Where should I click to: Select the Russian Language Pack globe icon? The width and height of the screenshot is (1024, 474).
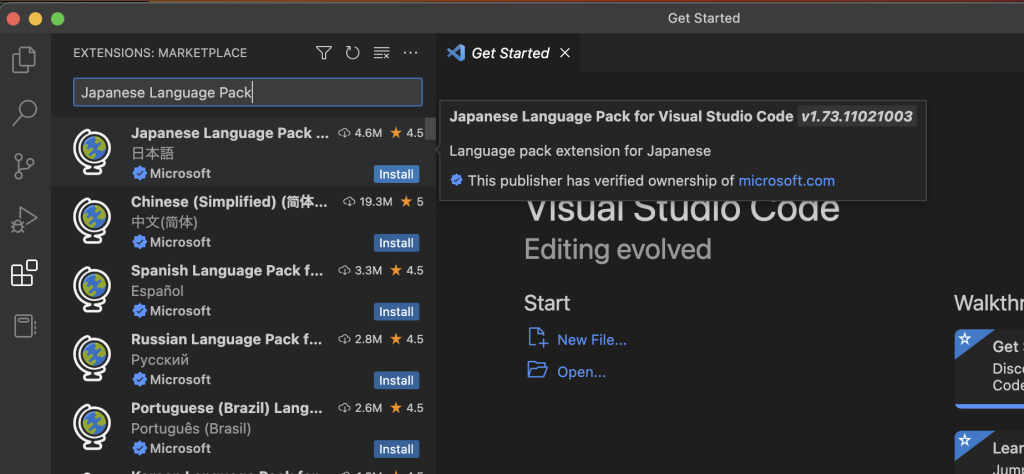pyautogui.click(x=92, y=358)
